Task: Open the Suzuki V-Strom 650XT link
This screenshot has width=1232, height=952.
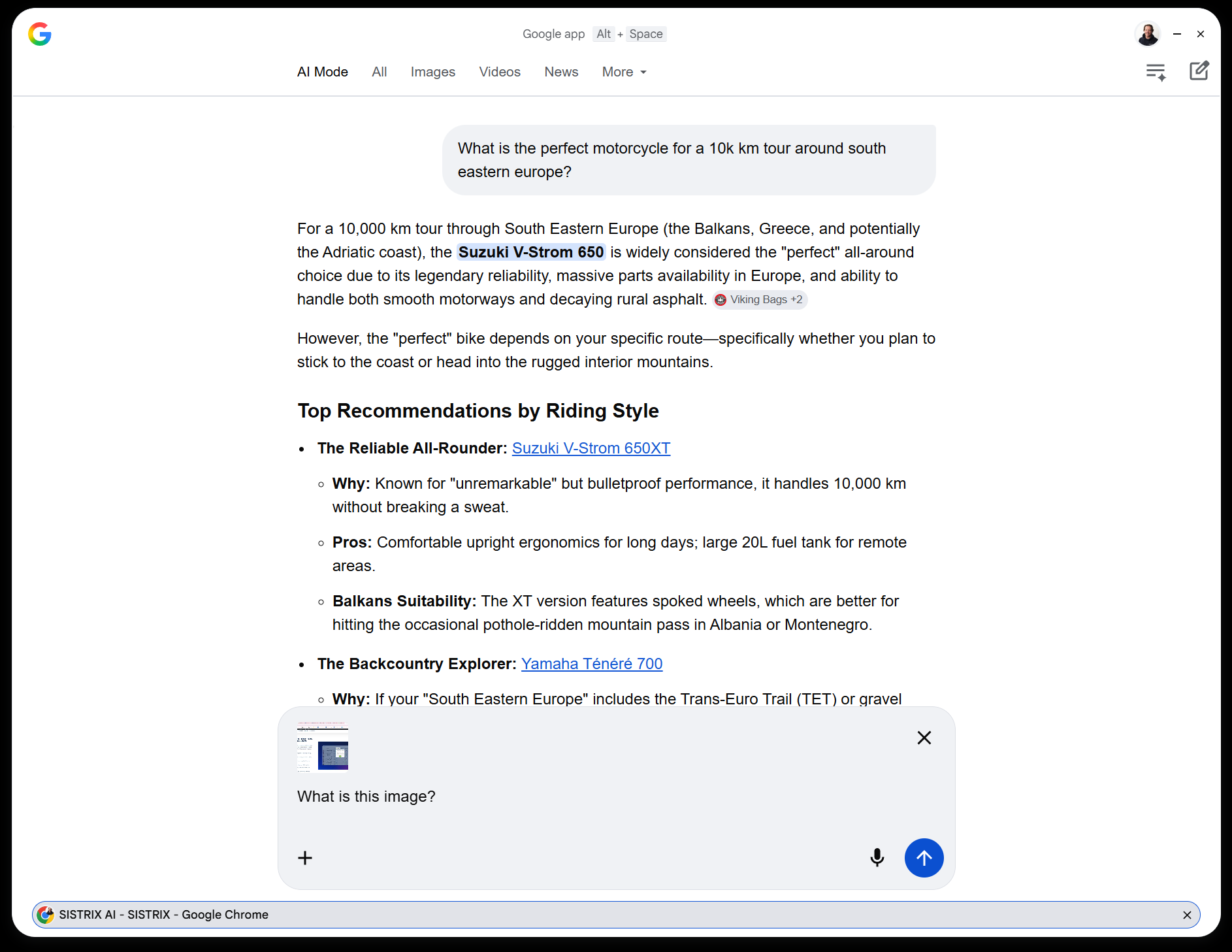Action: 591,448
